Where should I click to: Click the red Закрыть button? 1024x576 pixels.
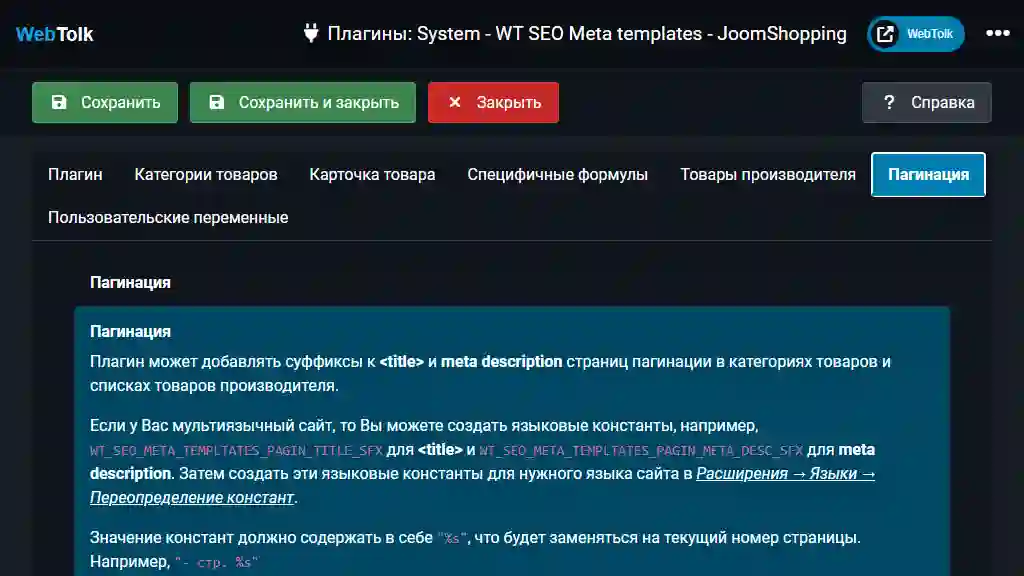[494, 103]
